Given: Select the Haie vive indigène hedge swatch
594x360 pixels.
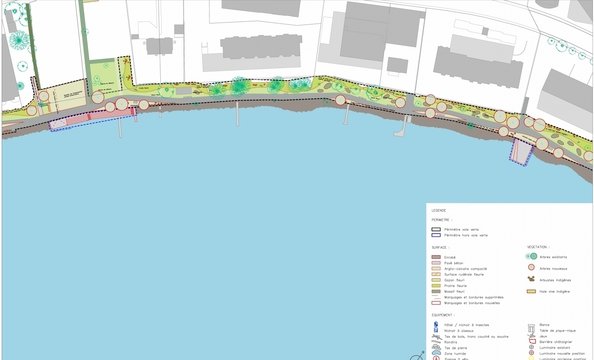Looking at the screenshot, I should click(x=531, y=291).
